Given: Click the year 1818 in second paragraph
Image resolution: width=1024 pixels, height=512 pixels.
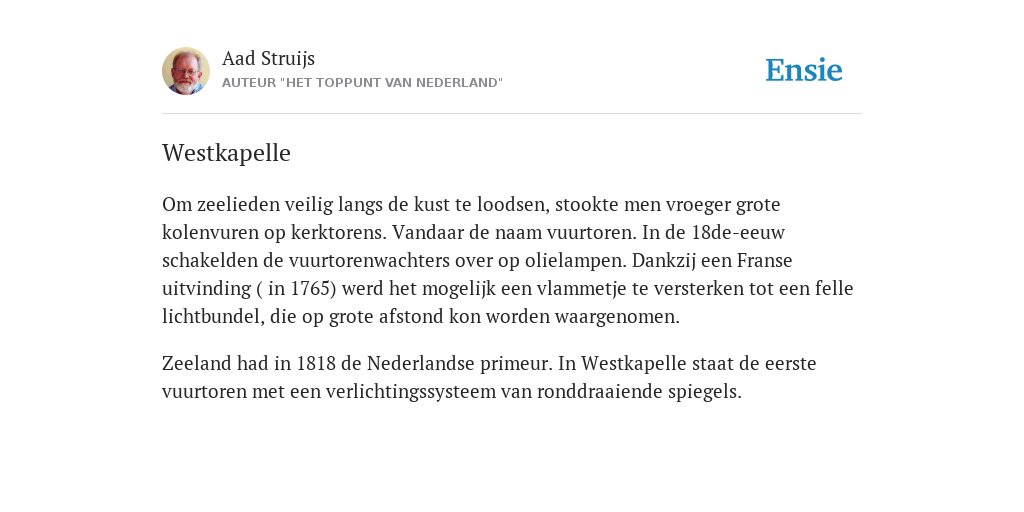Looking at the screenshot, I should pyautogui.click(x=317, y=363).
